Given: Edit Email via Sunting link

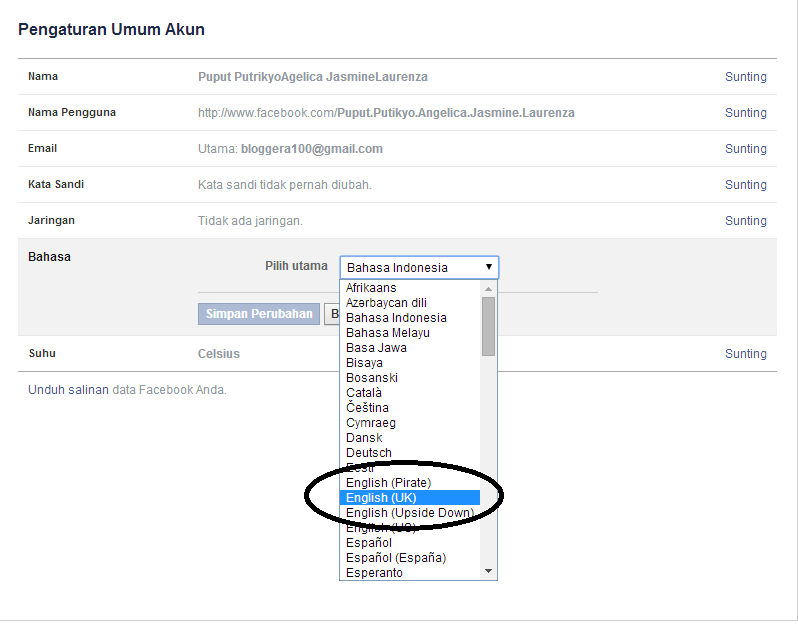Looking at the screenshot, I should (746, 149).
